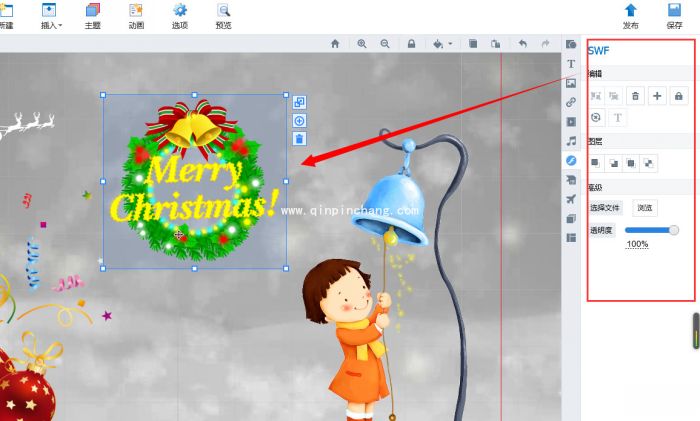The width and height of the screenshot is (700, 421).
Task: Click the circled plus icon beside wreath
Action: [299, 121]
